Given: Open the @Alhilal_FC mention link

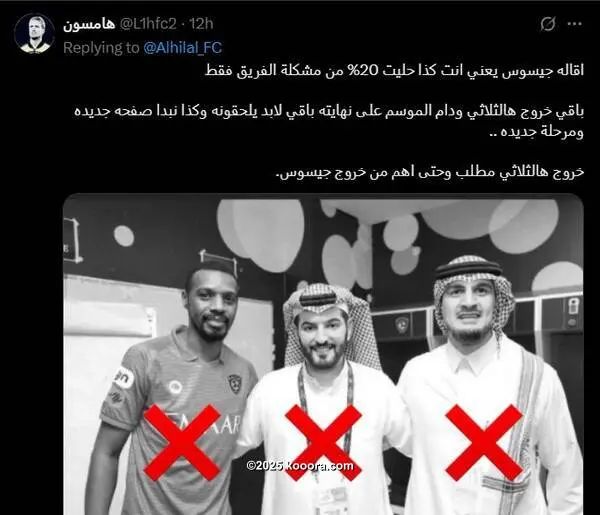Looking at the screenshot, I should click(183, 48).
